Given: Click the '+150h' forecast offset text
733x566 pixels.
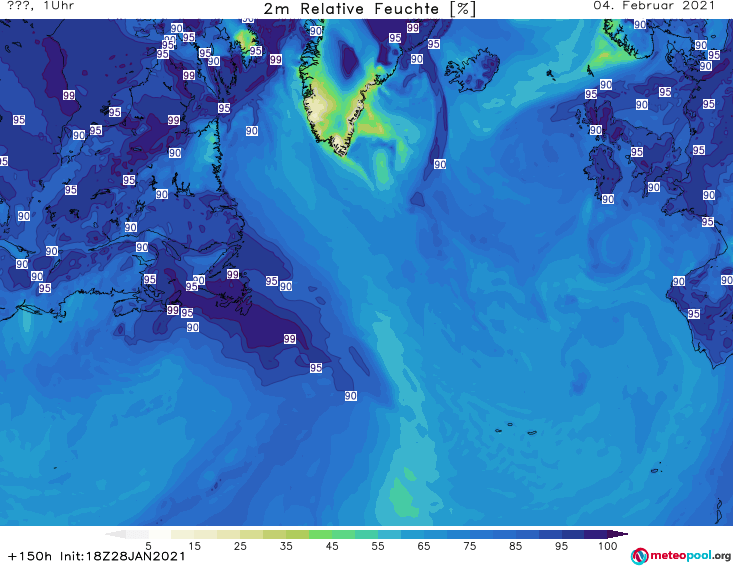Looking at the screenshot, I should (x=30, y=557).
